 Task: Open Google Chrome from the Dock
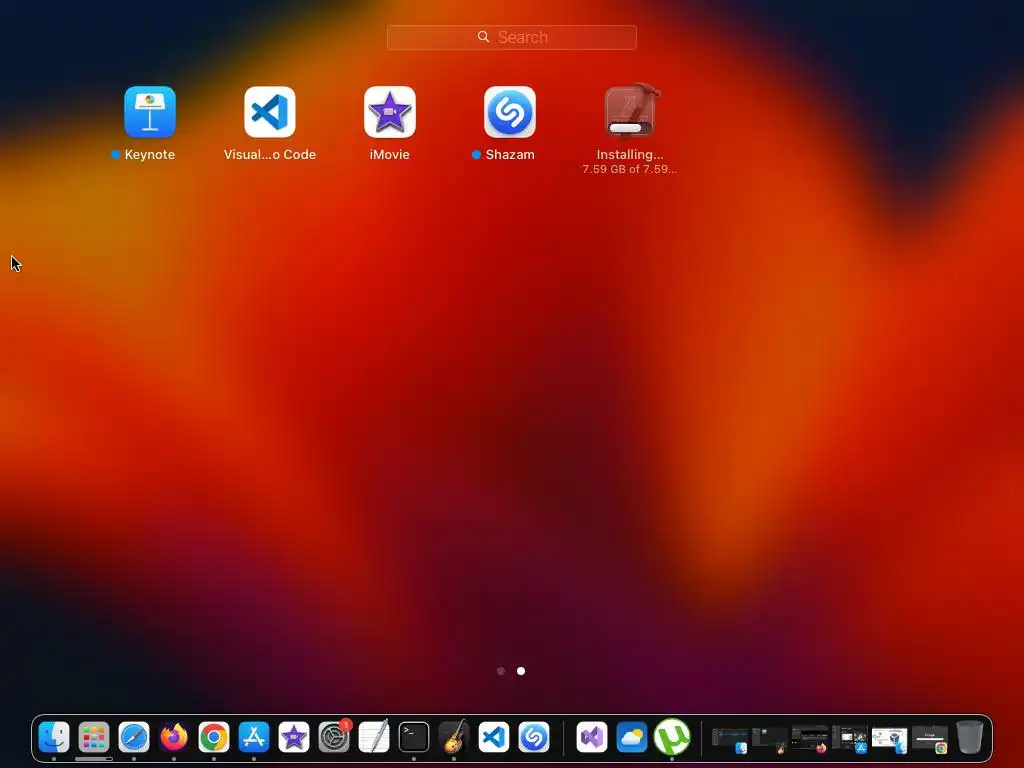[214, 737]
